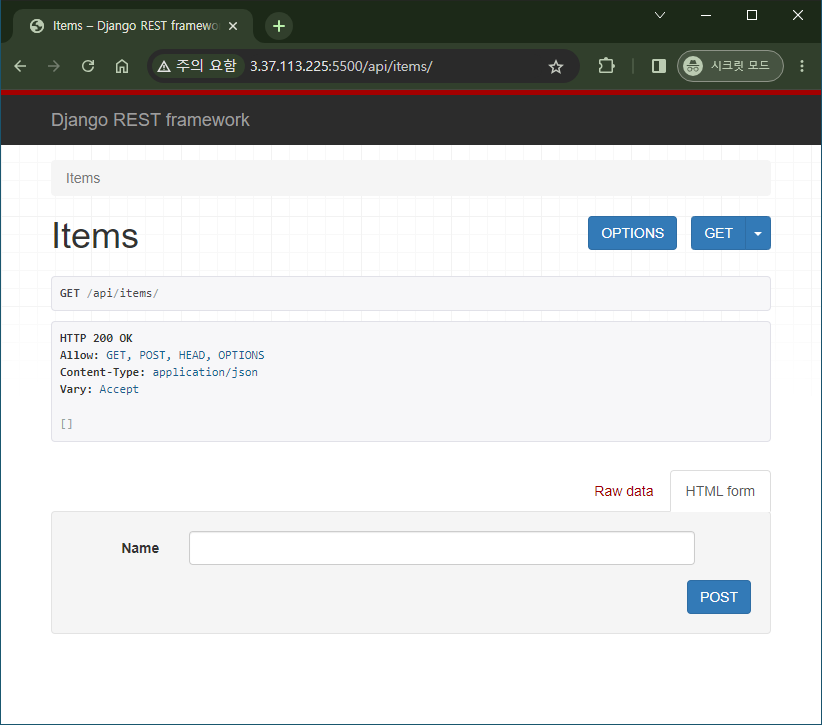
Task: Focus the Name input field
Action: [x=441, y=548]
